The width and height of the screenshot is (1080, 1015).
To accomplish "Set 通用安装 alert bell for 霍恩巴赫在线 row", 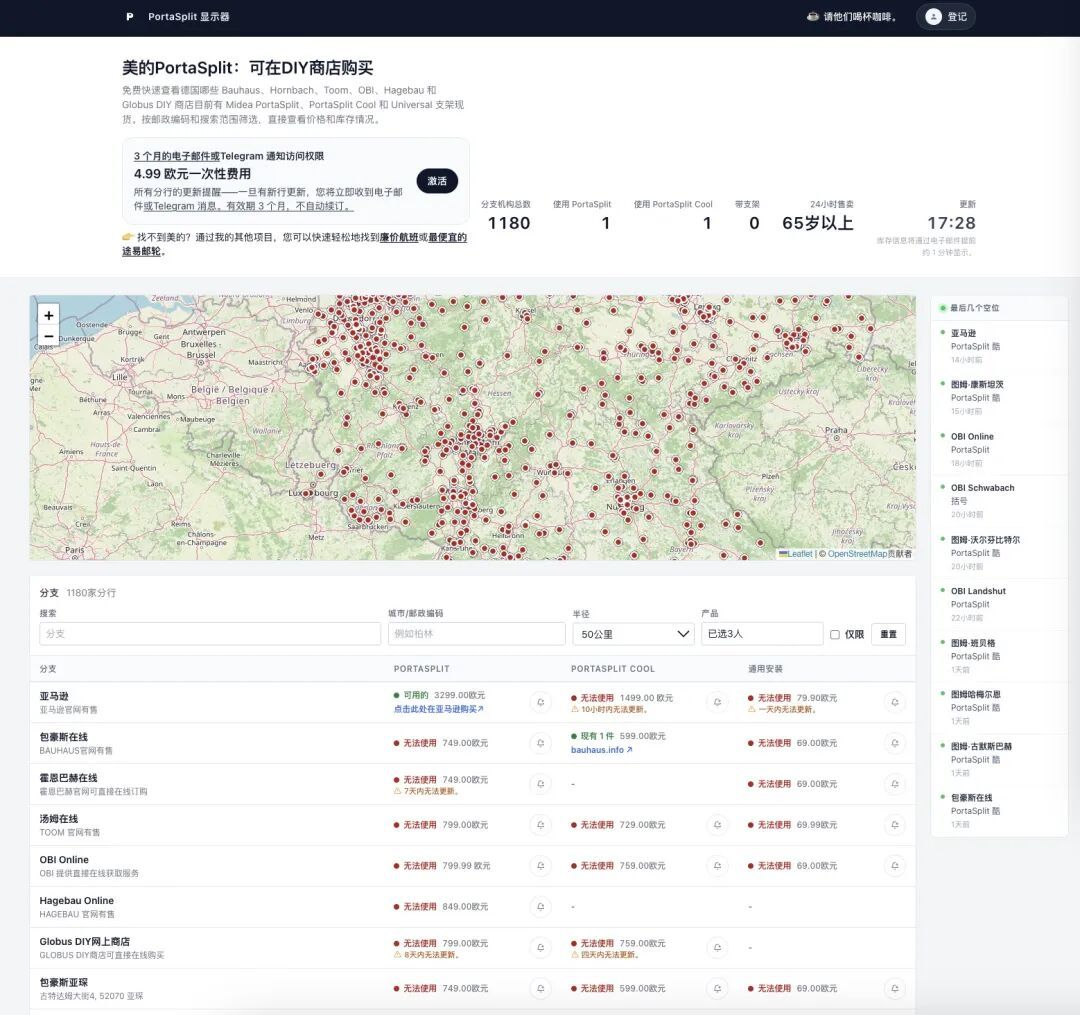I will pos(895,784).
